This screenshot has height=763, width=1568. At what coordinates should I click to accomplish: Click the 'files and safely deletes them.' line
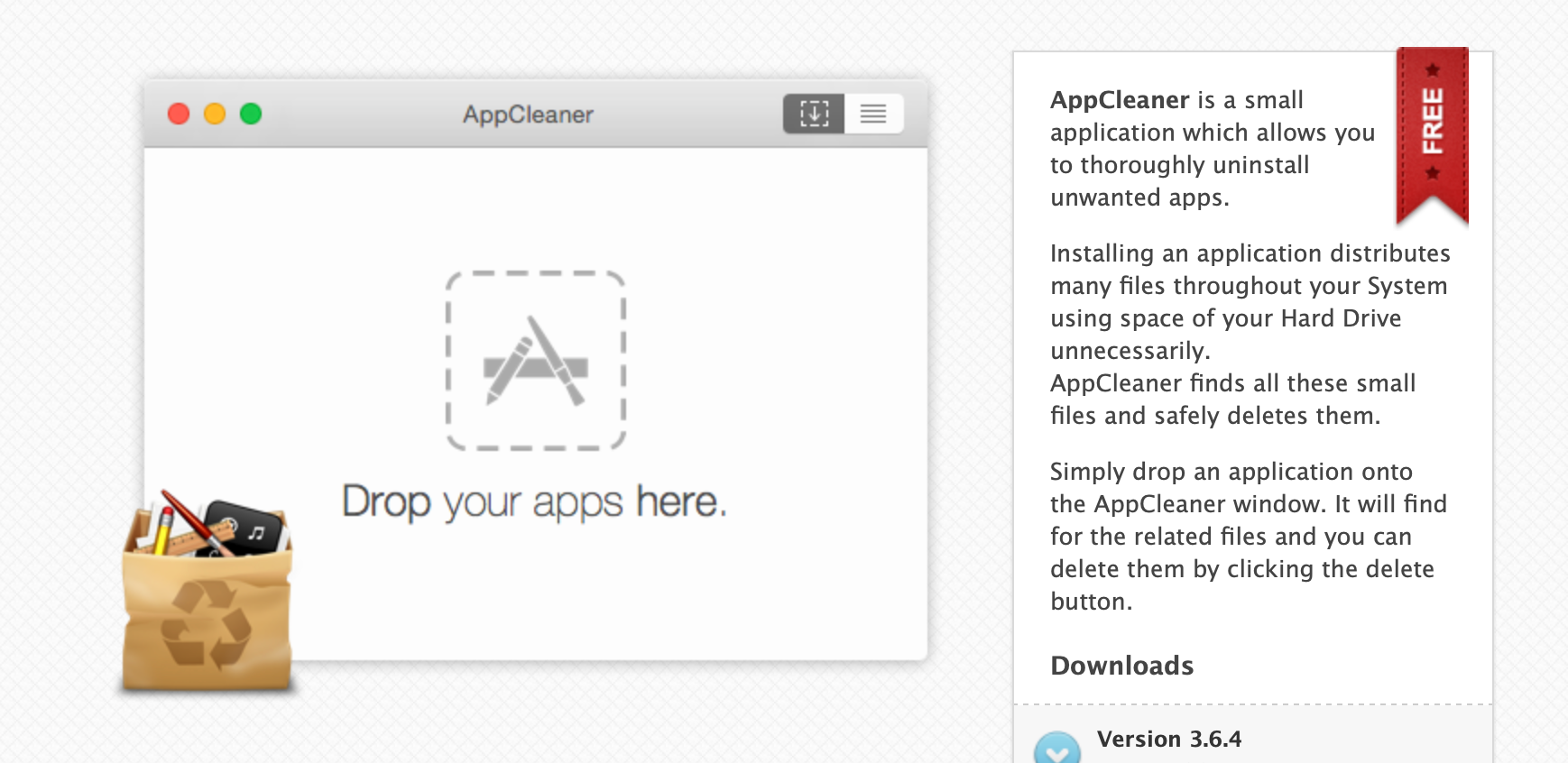point(1215,416)
